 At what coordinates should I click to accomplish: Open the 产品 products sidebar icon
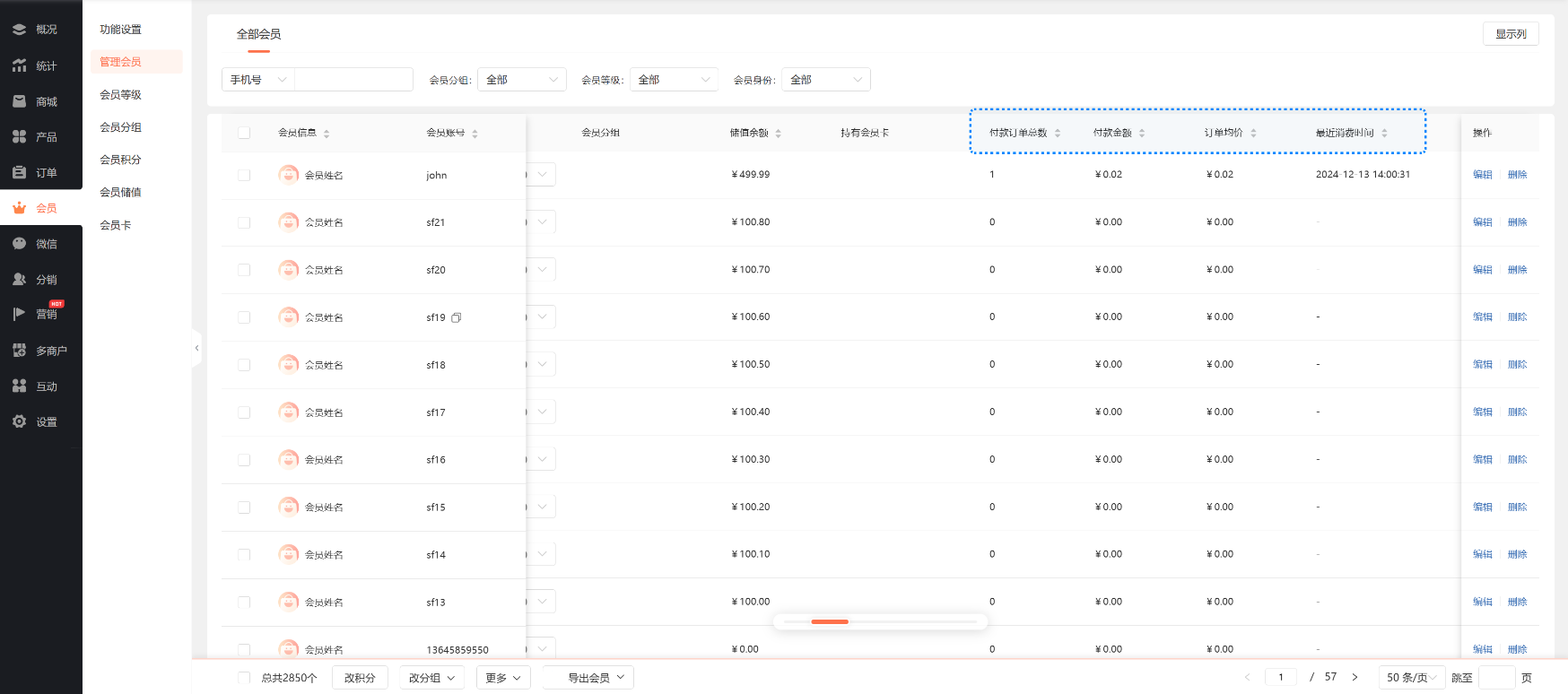19,136
